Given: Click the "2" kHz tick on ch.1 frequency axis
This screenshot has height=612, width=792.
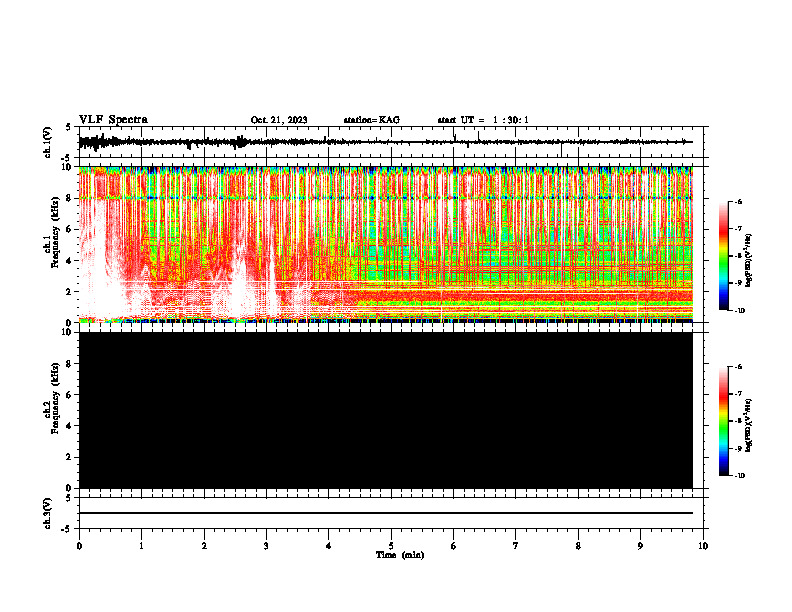Looking at the screenshot, I should click(70, 292).
